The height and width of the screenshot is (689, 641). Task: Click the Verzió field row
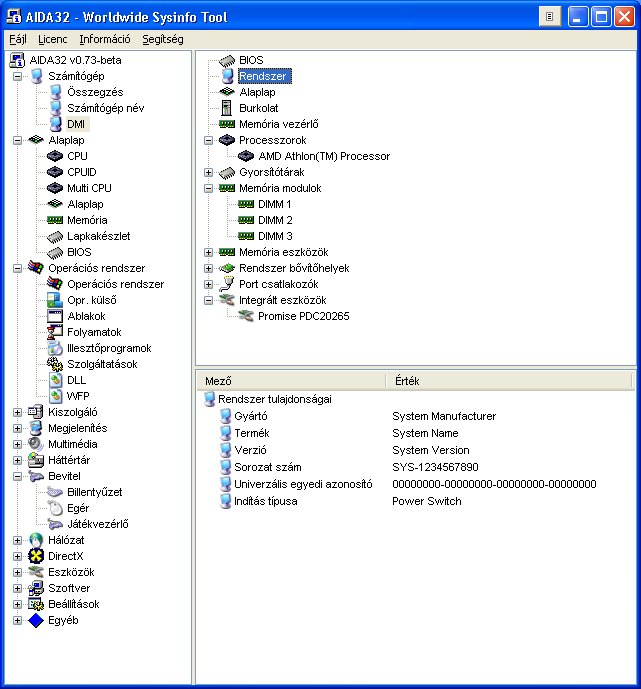[344, 450]
